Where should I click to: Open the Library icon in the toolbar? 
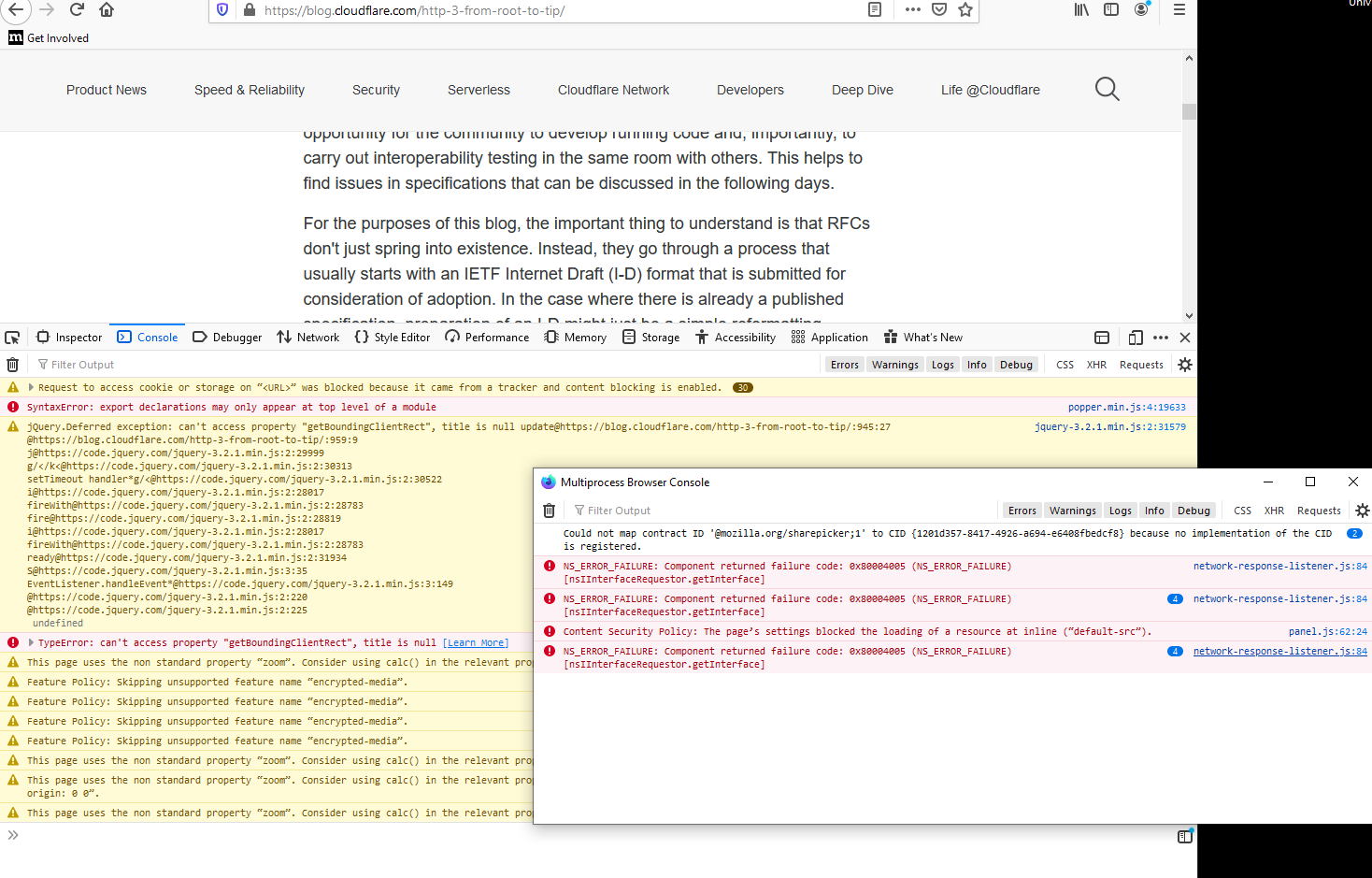pos(1081,9)
